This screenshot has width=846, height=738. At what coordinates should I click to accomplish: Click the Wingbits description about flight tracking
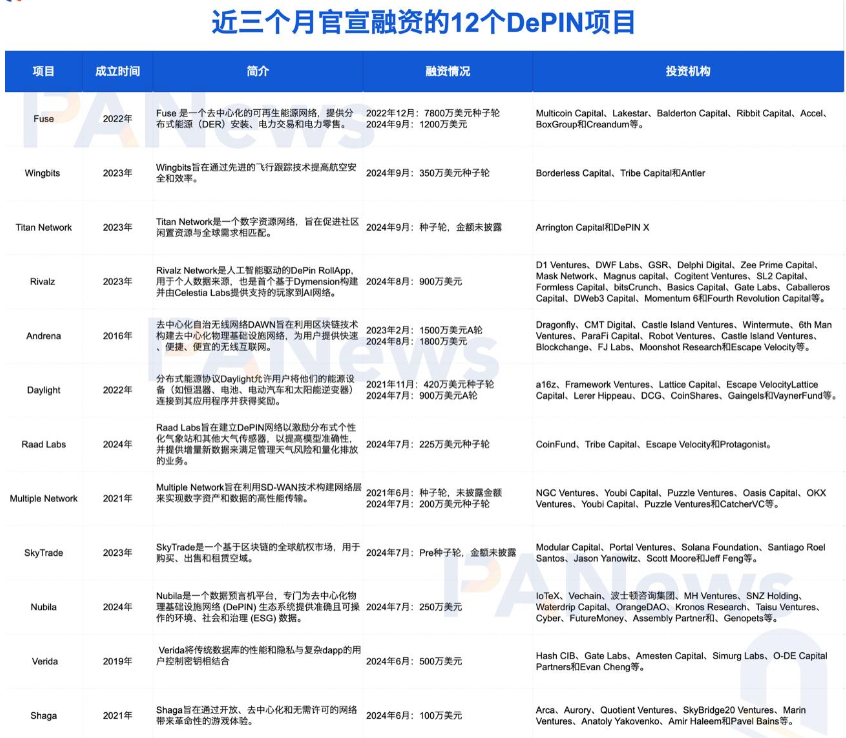point(256,173)
